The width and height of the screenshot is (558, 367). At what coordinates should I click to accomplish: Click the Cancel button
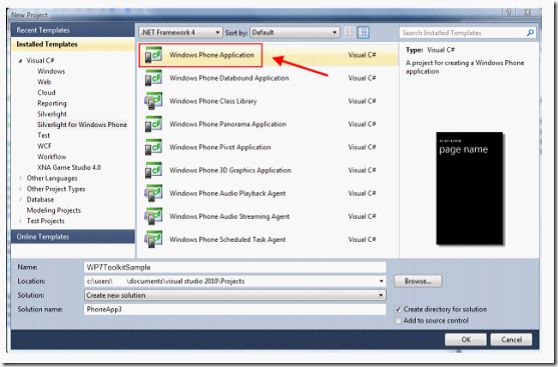point(511,340)
